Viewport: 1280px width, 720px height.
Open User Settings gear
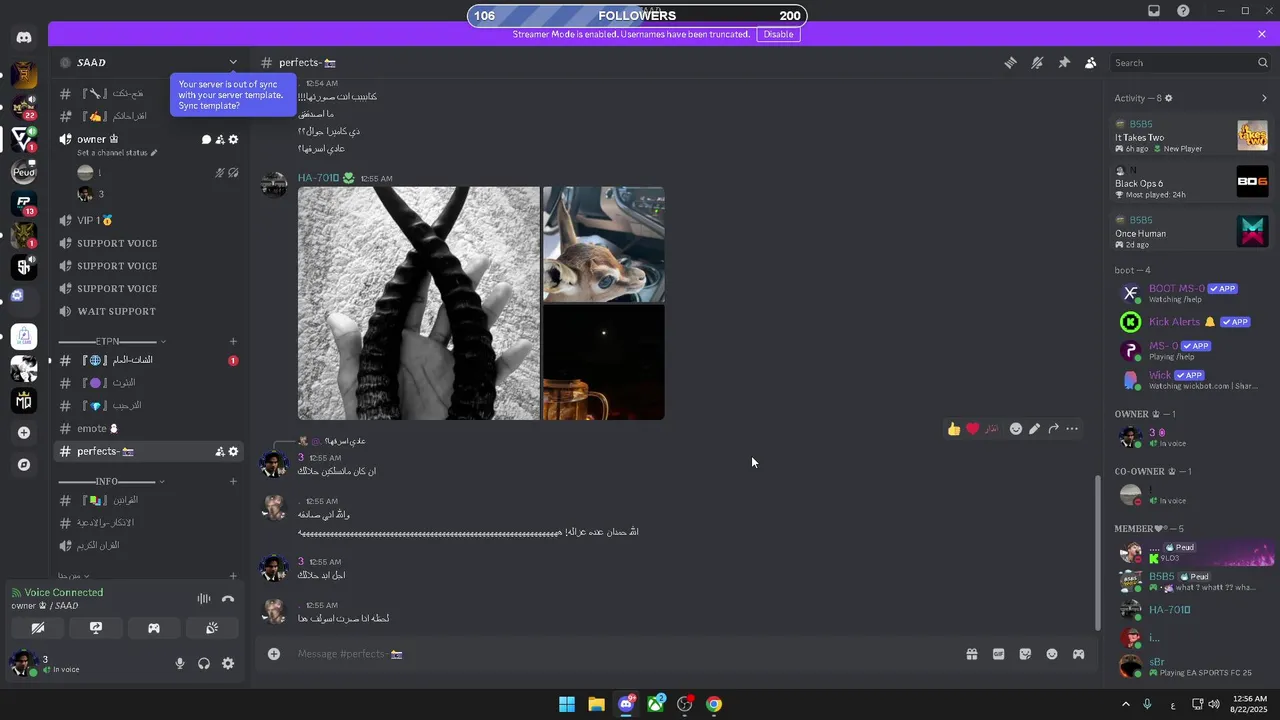click(x=228, y=663)
